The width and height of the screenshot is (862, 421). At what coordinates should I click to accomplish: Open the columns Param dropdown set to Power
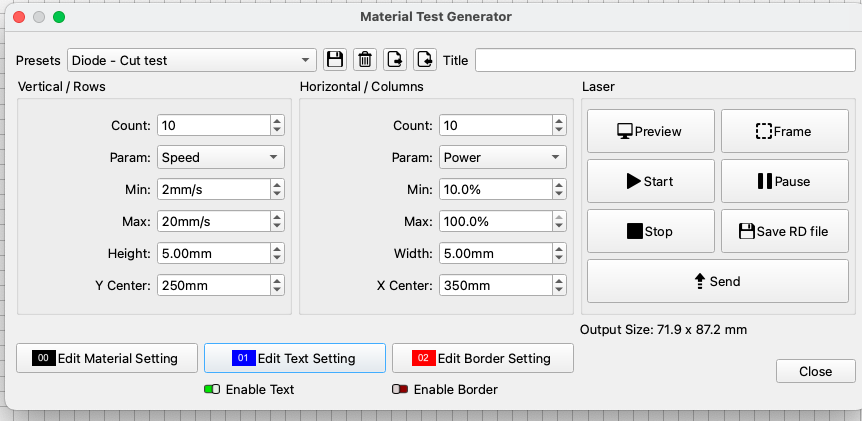pos(503,157)
